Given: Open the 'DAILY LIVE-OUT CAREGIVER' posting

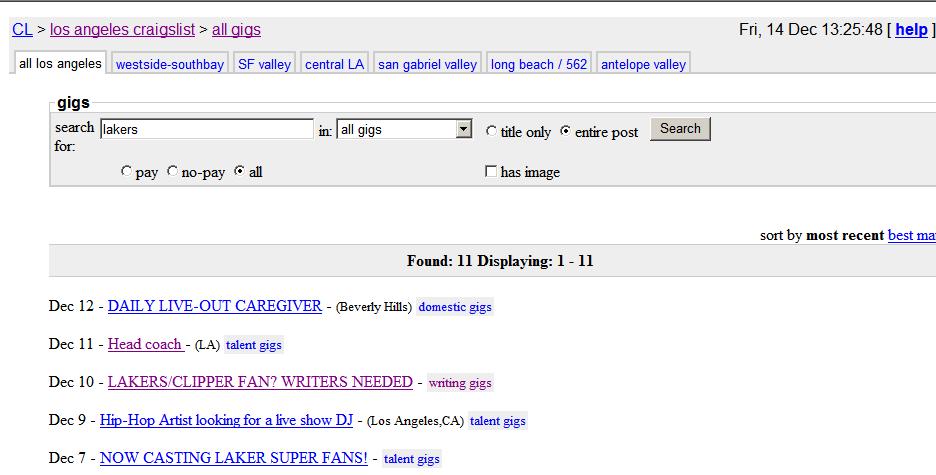Looking at the screenshot, I should 215,306.
